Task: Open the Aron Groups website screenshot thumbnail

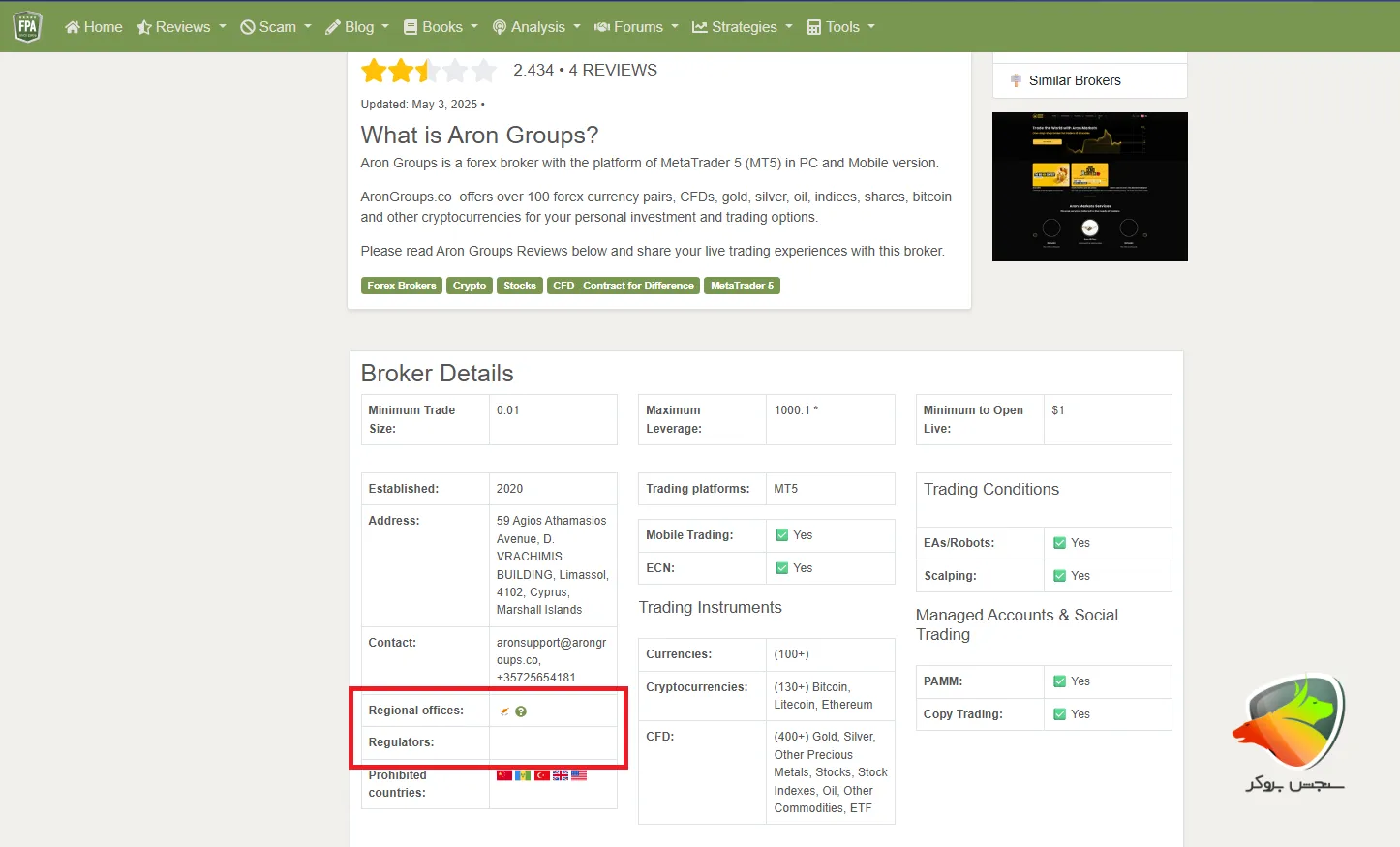Action: coord(1089,187)
